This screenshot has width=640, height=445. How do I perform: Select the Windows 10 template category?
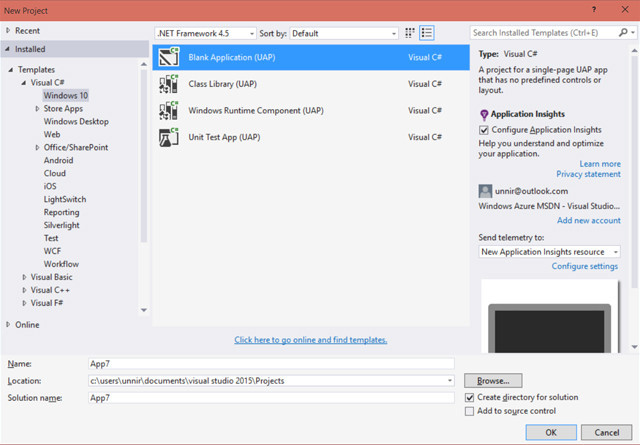tap(66, 96)
